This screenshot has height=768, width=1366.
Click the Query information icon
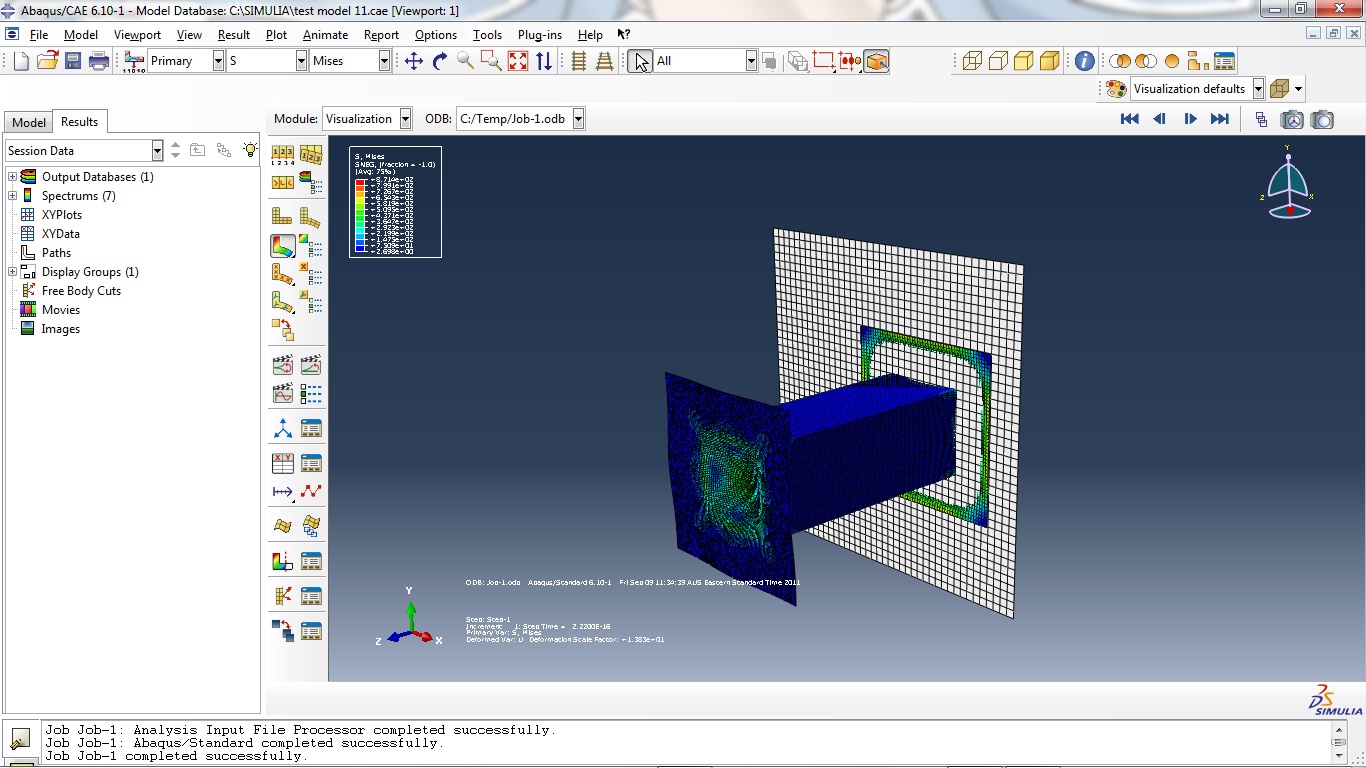[x=1085, y=61]
